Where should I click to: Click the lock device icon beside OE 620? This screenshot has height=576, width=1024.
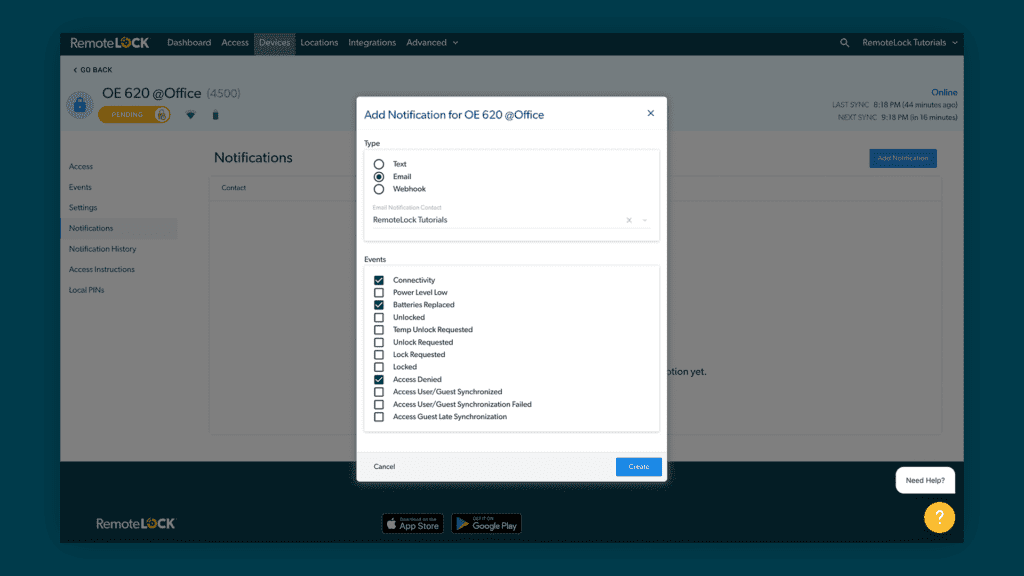tap(80, 104)
